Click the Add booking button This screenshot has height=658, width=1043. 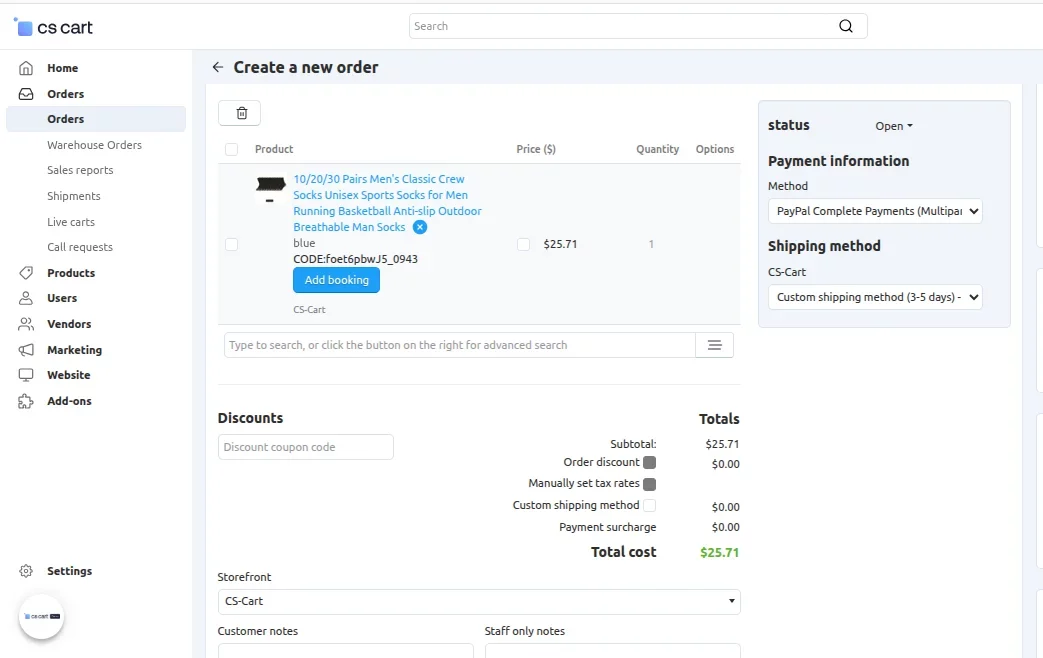(x=336, y=280)
